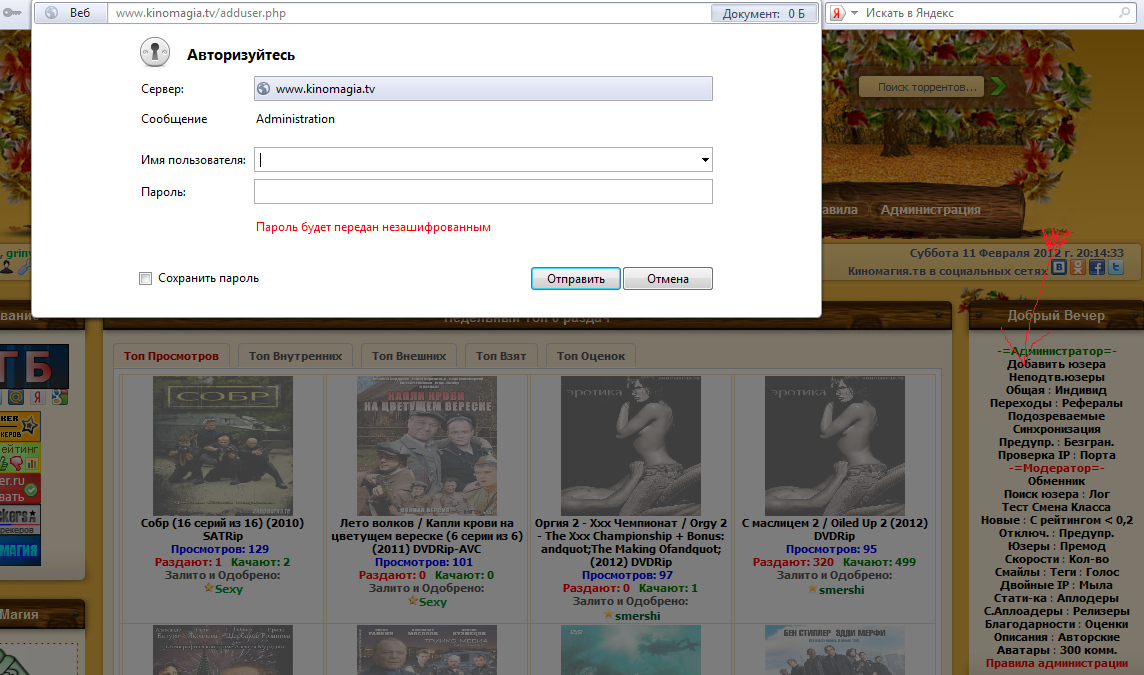The image size is (1144, 675).
Task: Click the green arrow torrent search button
Action: click(x=998, y=86)
